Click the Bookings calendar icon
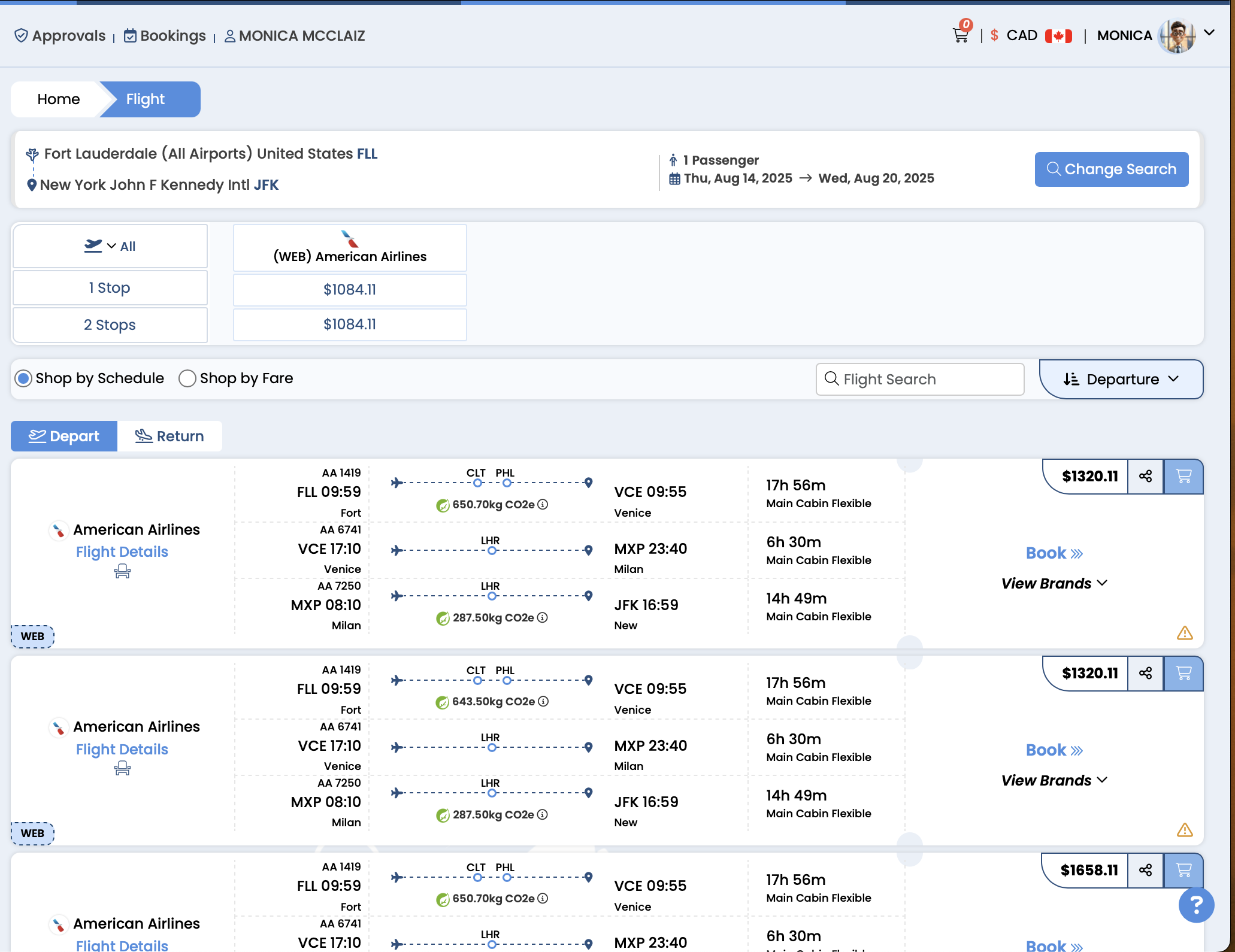Image resolution: width=1235 pixels, height=952 pixels. (x=130, y=36)
